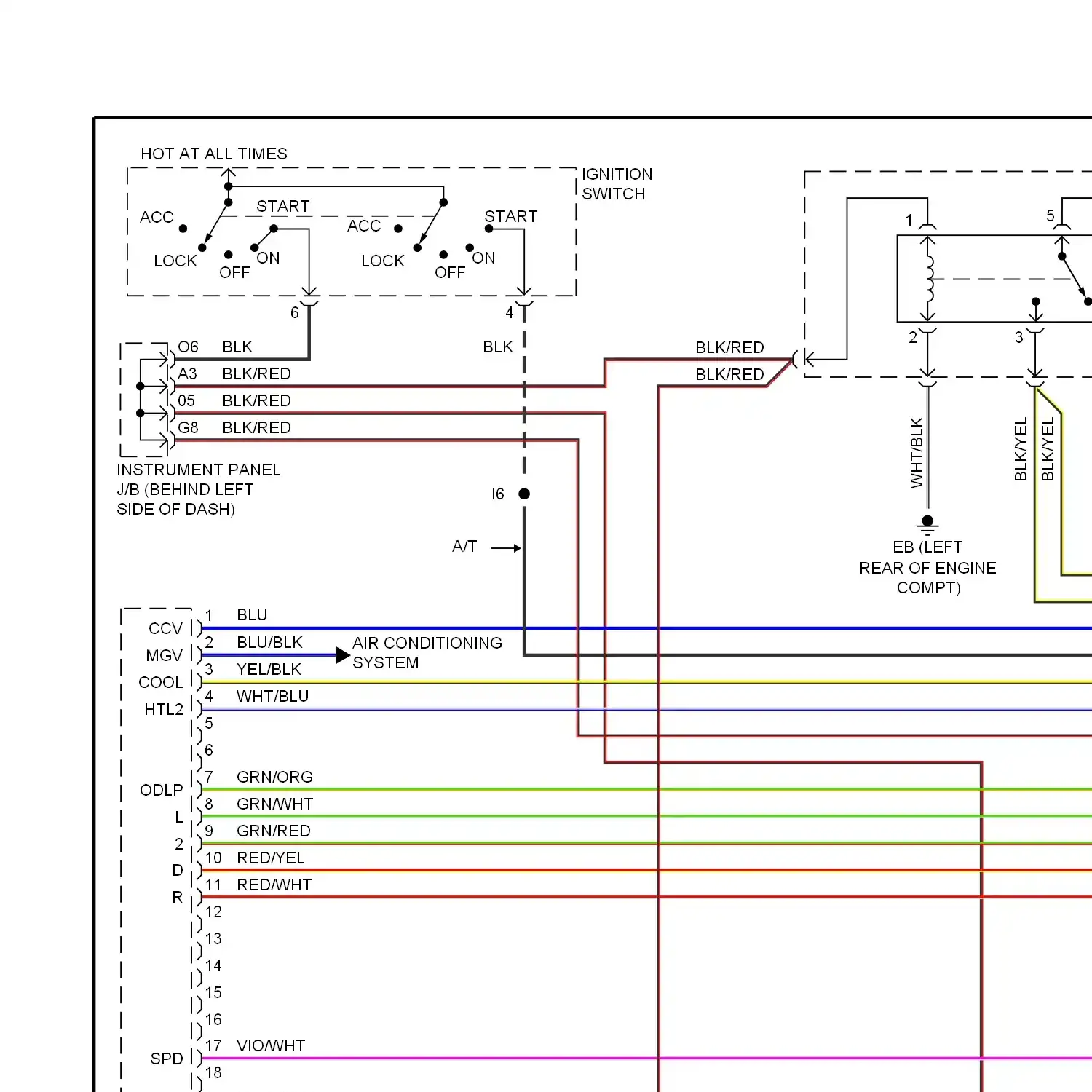Click the "RED/WHT" wire color label
Viewport: 1092px width, 1092px height.
tap(274, 885)
